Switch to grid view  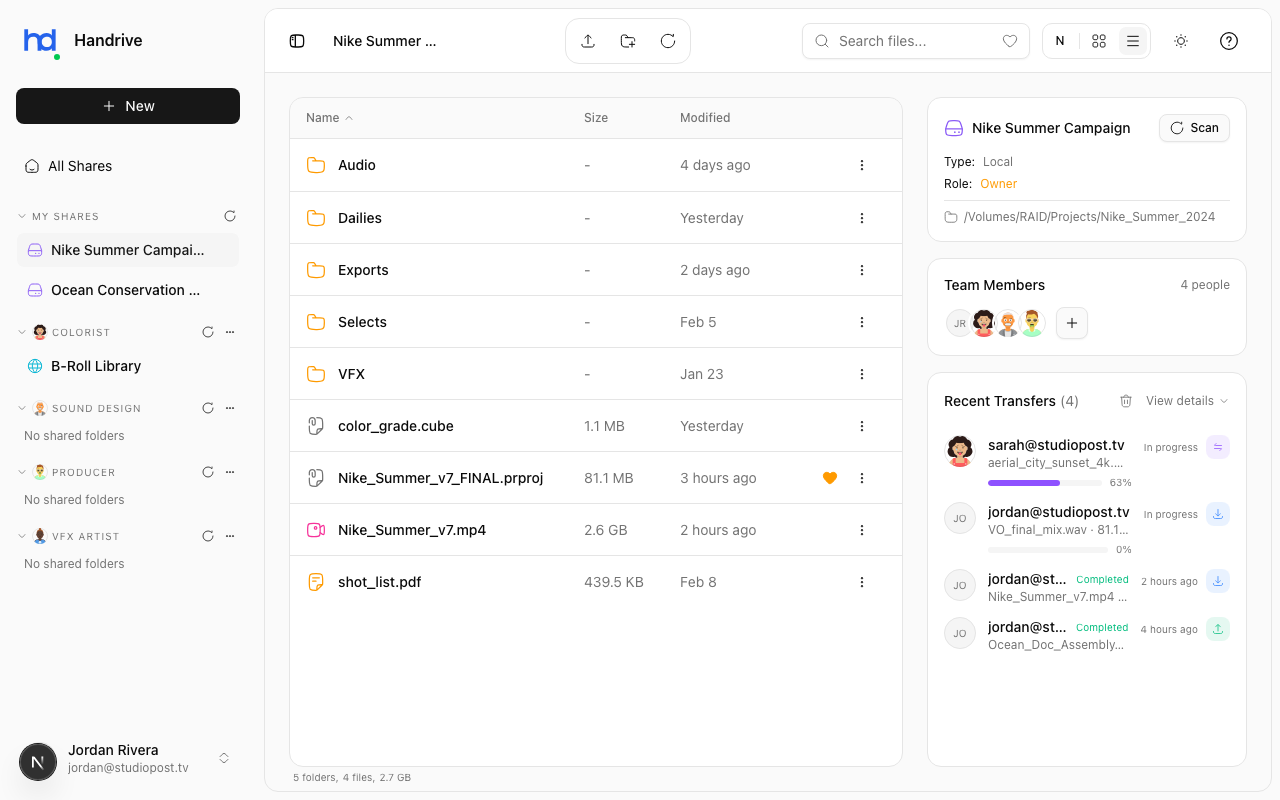(x=1098, y=41)
